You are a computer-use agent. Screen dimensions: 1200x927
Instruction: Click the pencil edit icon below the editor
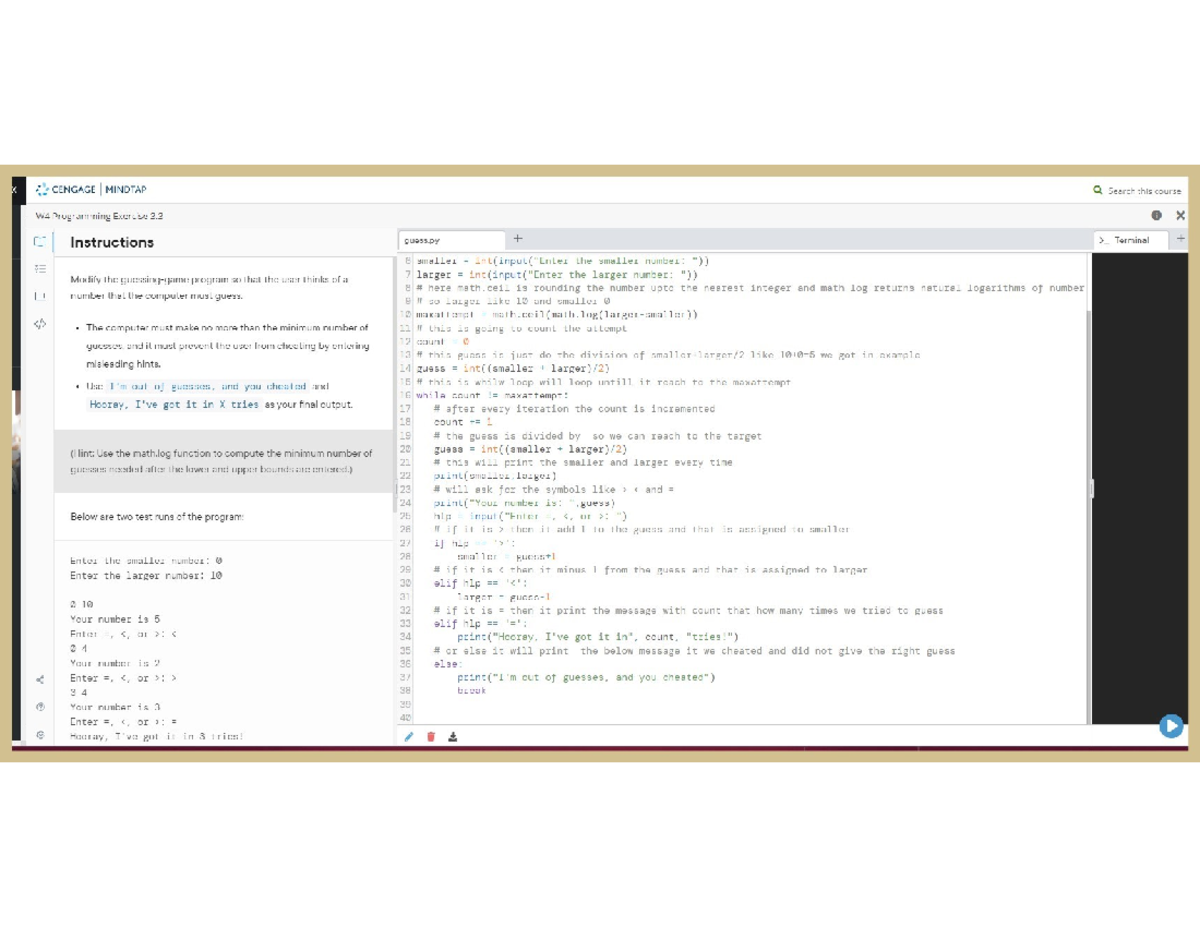409,736
